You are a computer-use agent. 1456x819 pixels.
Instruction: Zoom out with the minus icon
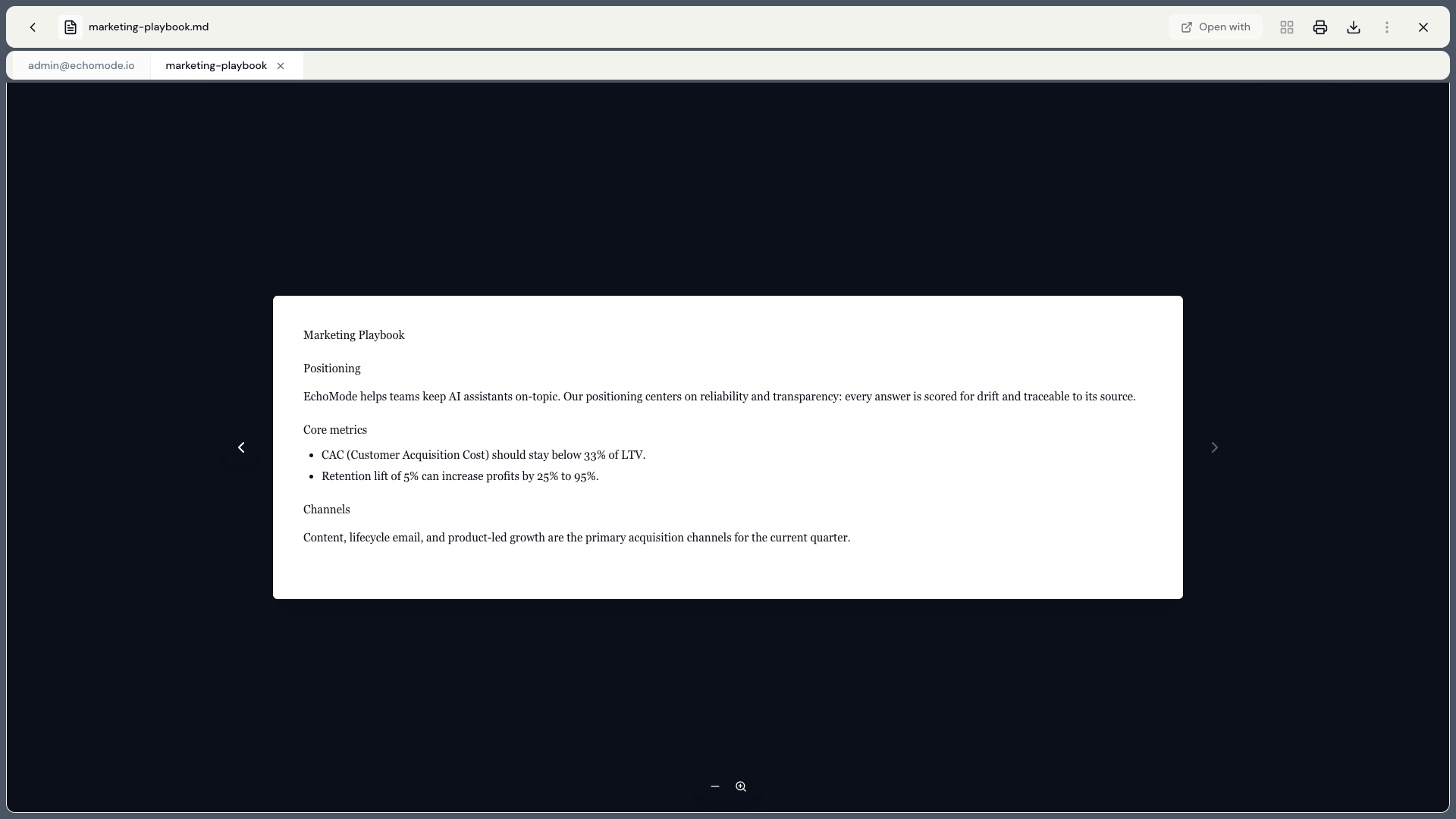(x=715, y=786)
